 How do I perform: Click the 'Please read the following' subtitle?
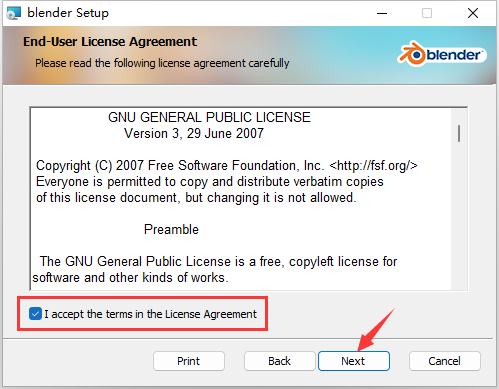[x=162, y=63]
